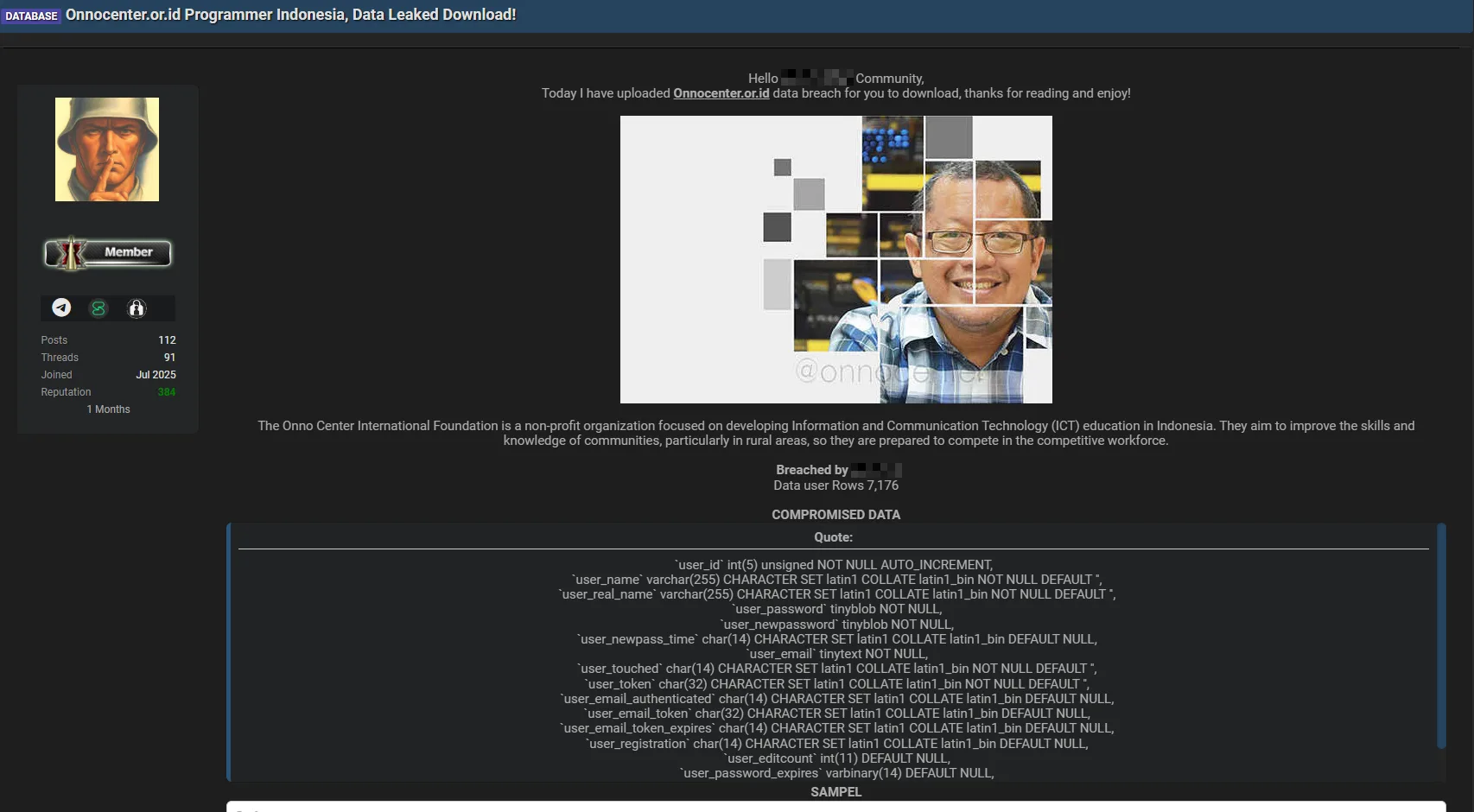Click the Quote: label in quote box

coord(833,537)
